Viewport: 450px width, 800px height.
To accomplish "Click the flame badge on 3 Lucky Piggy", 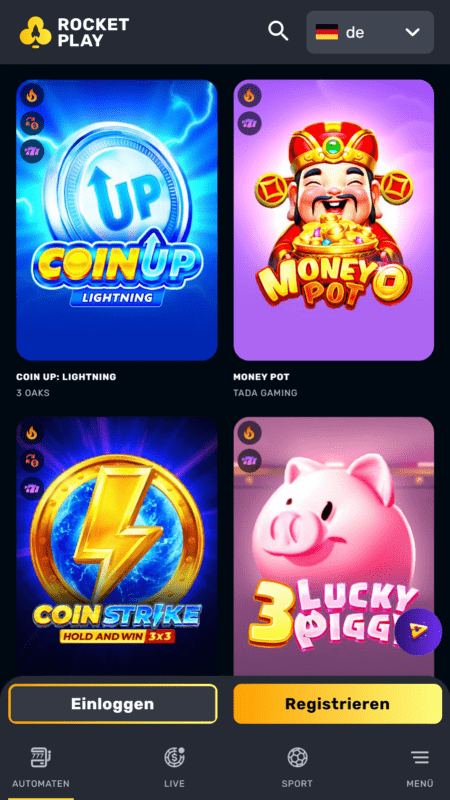I will [249, 433].
